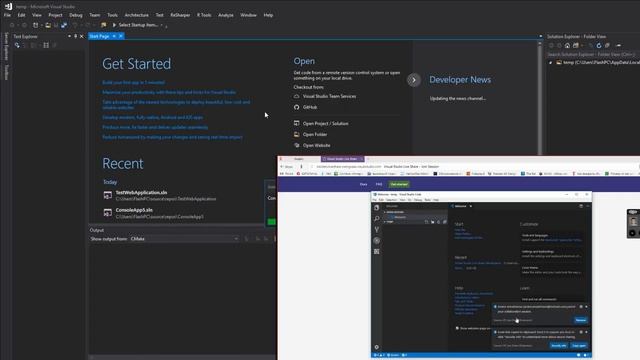Image resolution: width=640 pixels, height=360 pixels.
Task: Expand the temp folder node in Solution Explorer
Action: [x=551, y=62]
